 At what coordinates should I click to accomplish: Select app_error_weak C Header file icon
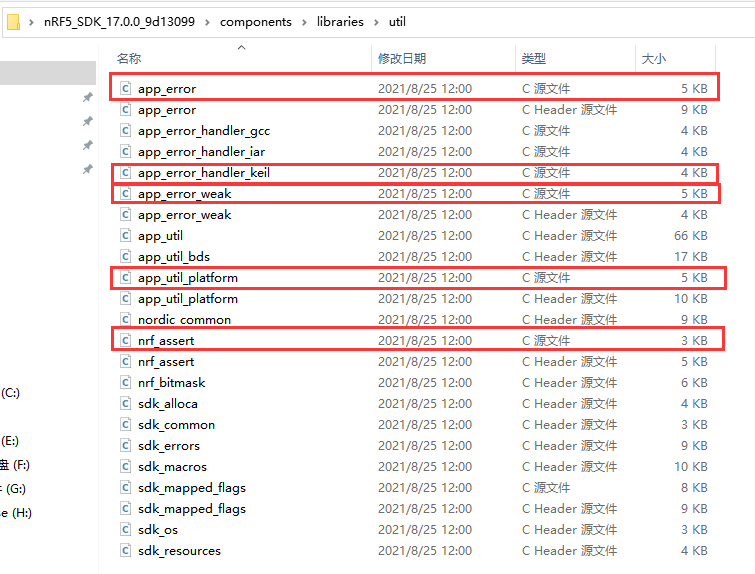coord(125,214)
